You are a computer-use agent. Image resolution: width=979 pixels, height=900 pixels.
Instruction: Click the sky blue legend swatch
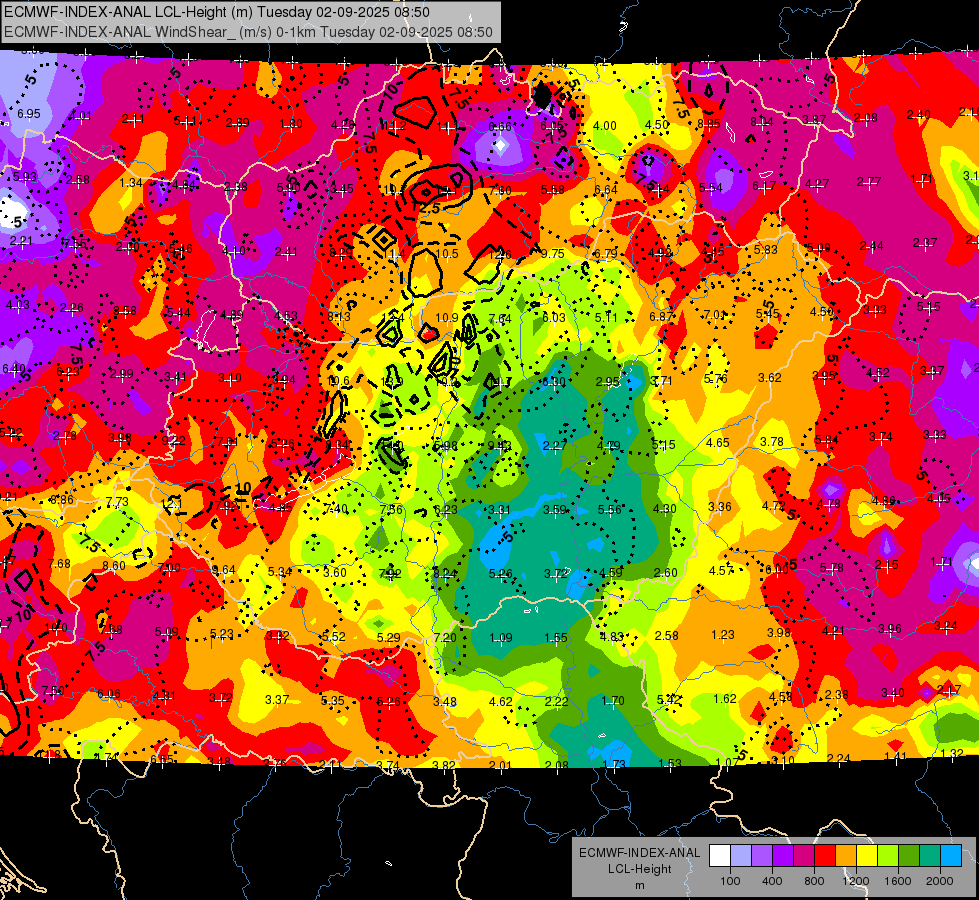[952, 856]
